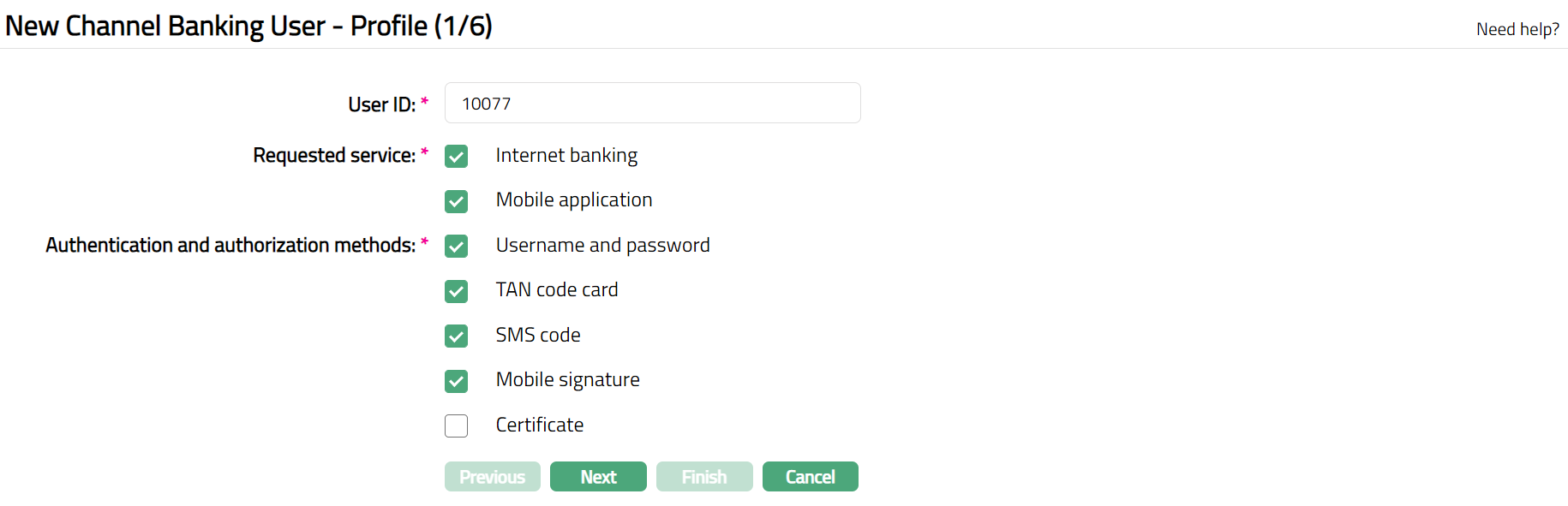Click the 'TAN code card' label text

tap(557, 290)
